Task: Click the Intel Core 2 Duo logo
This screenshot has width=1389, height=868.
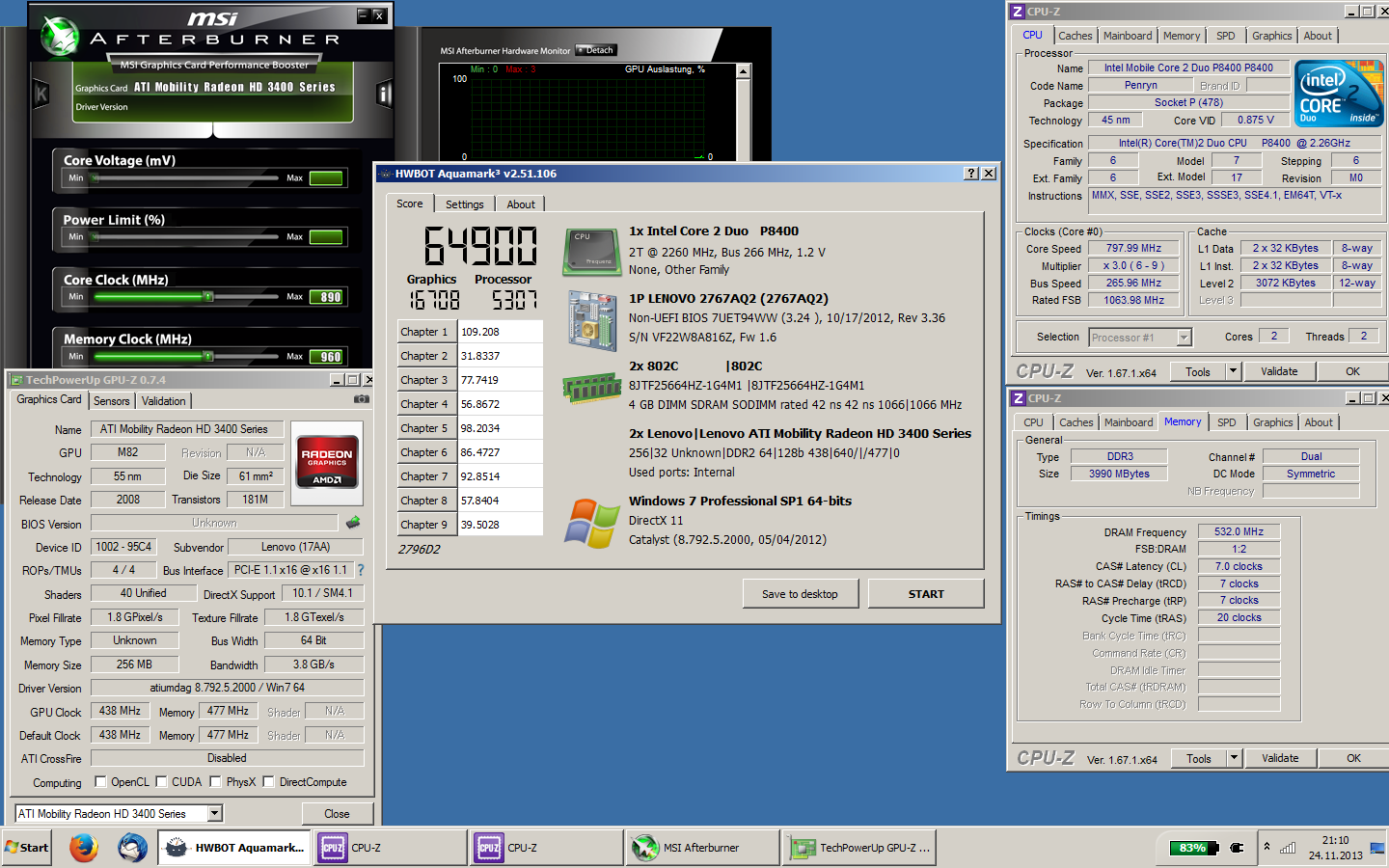Action: 1338,94
